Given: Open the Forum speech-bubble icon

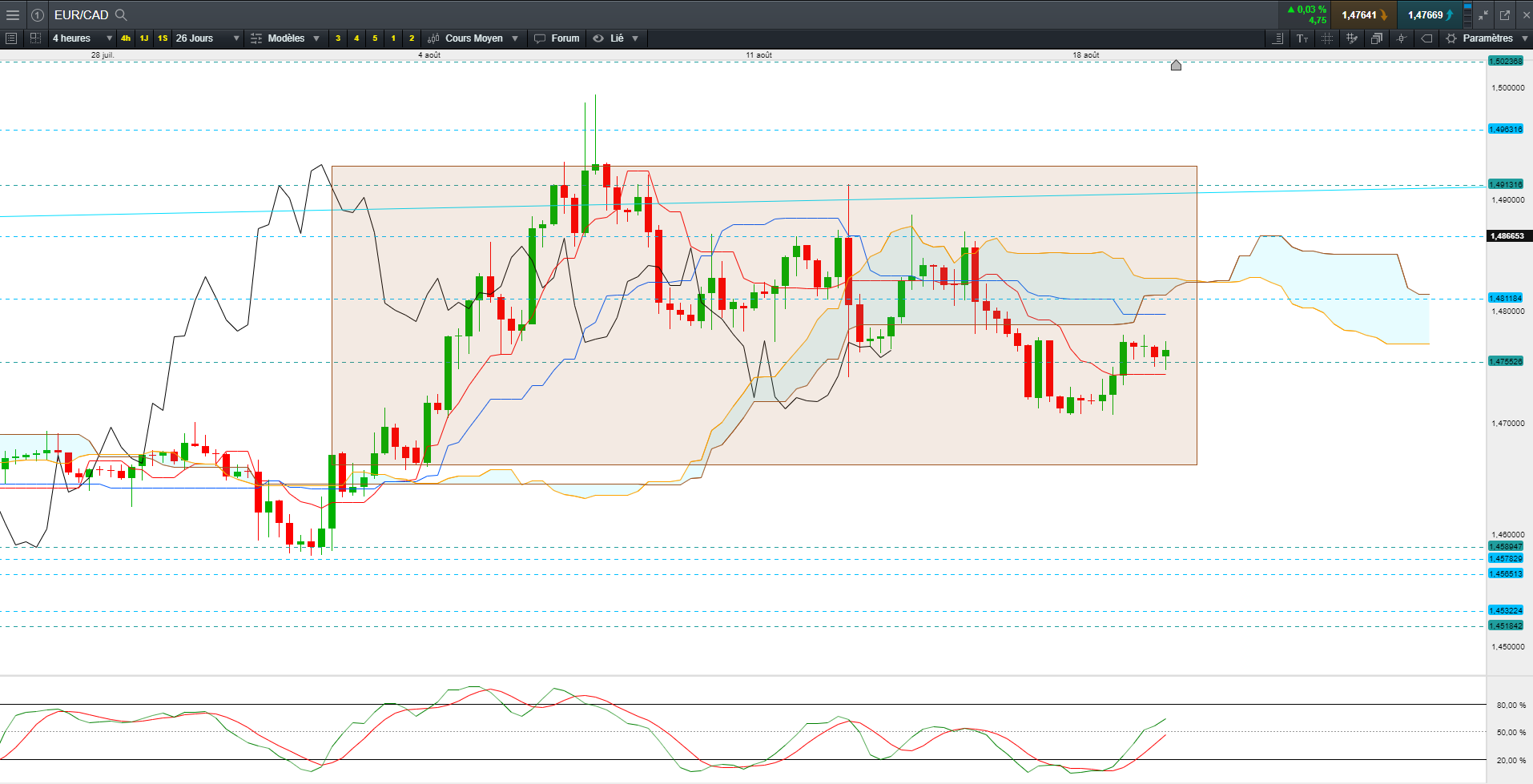Looking at the screenshot, I should pyautogui.click(x=540, y=38).
